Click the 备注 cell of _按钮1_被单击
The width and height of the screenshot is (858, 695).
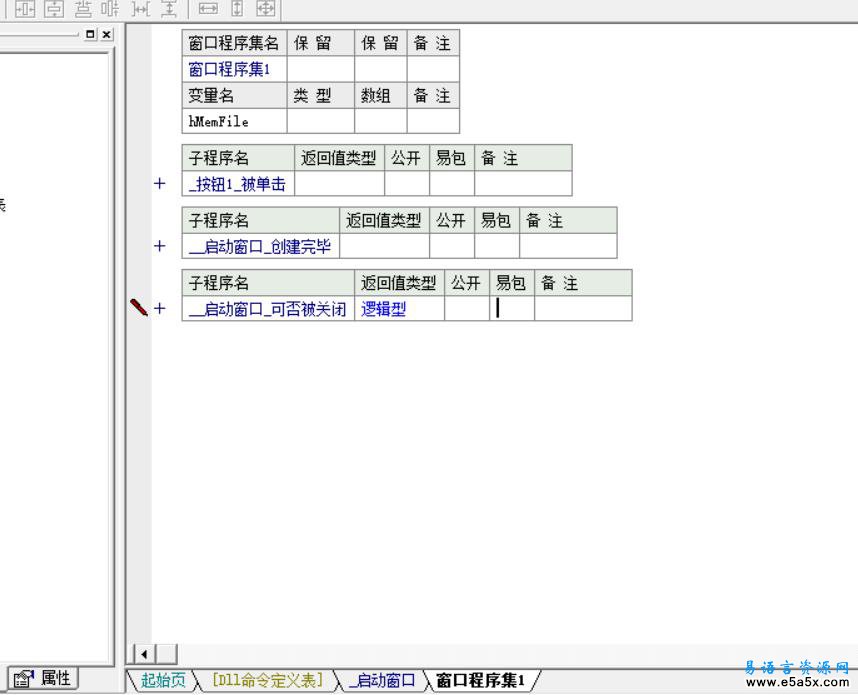[523, 184]
